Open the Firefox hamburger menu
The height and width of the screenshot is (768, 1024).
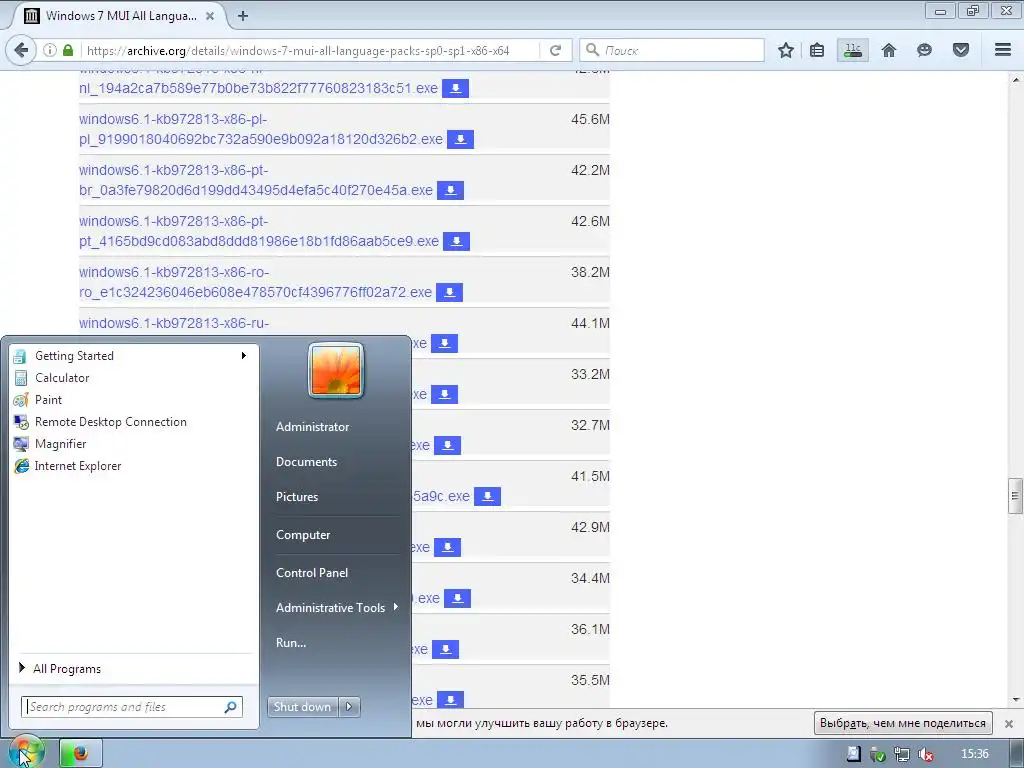point(1003,50)
